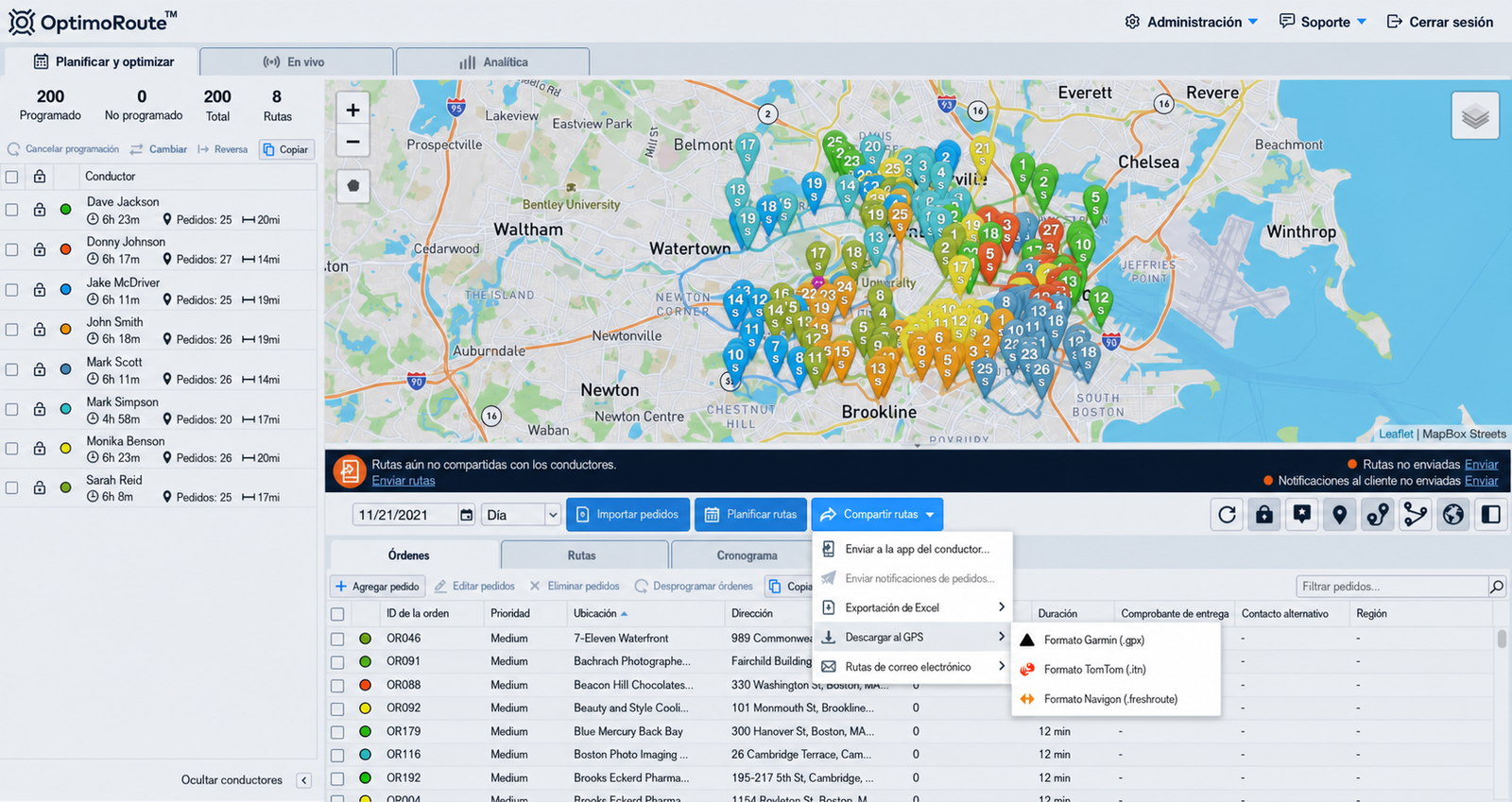
Task: Click Importar pedidos button
Action: (x=627, y=515)
